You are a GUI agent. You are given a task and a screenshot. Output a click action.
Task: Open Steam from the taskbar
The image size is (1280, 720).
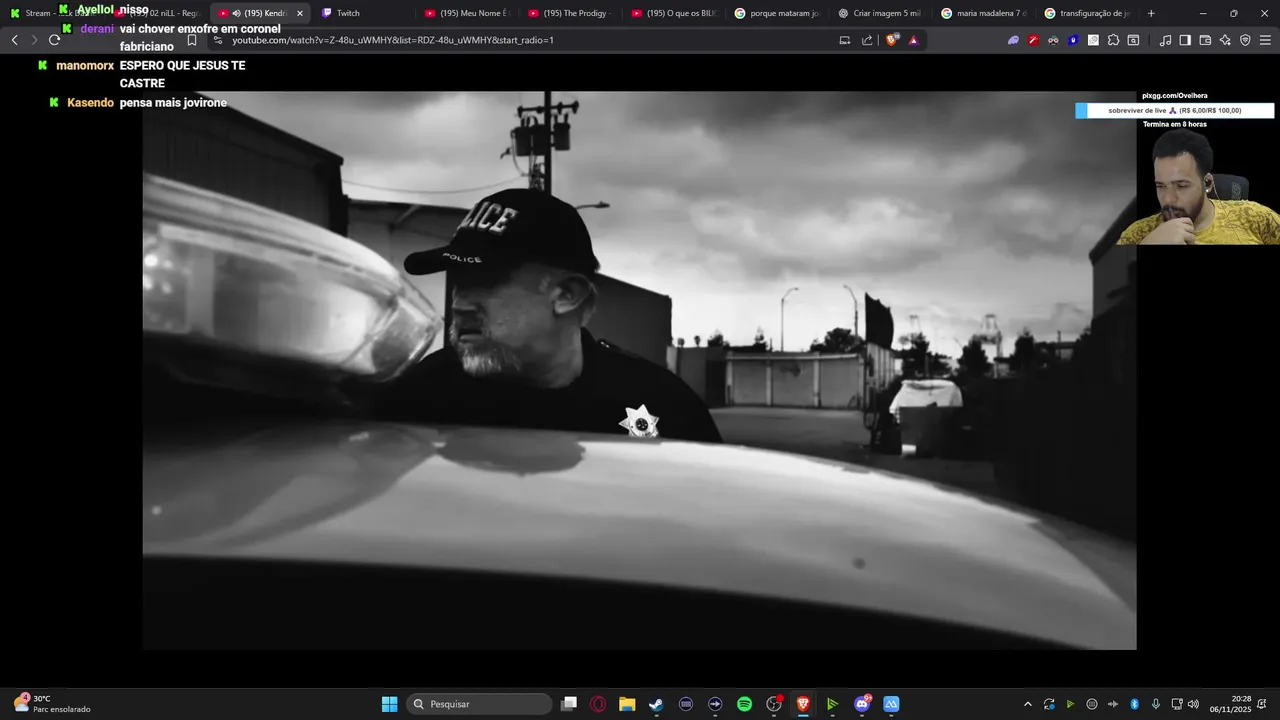coord(656,704)
